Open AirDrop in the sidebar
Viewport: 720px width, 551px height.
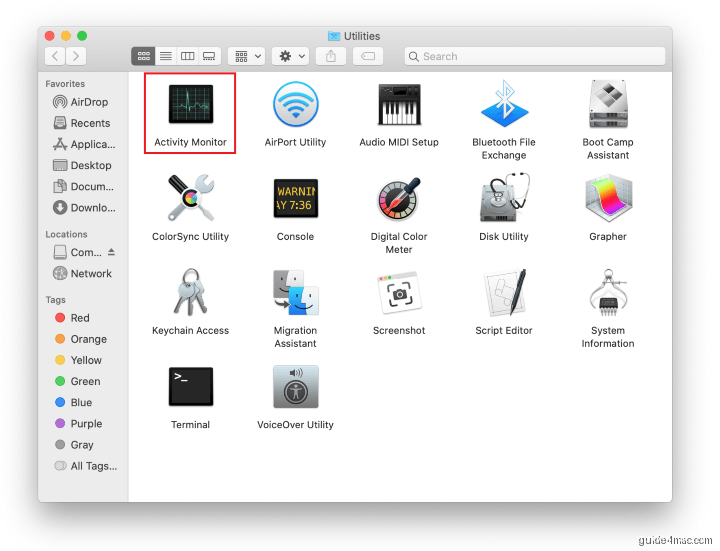point(81,102)
